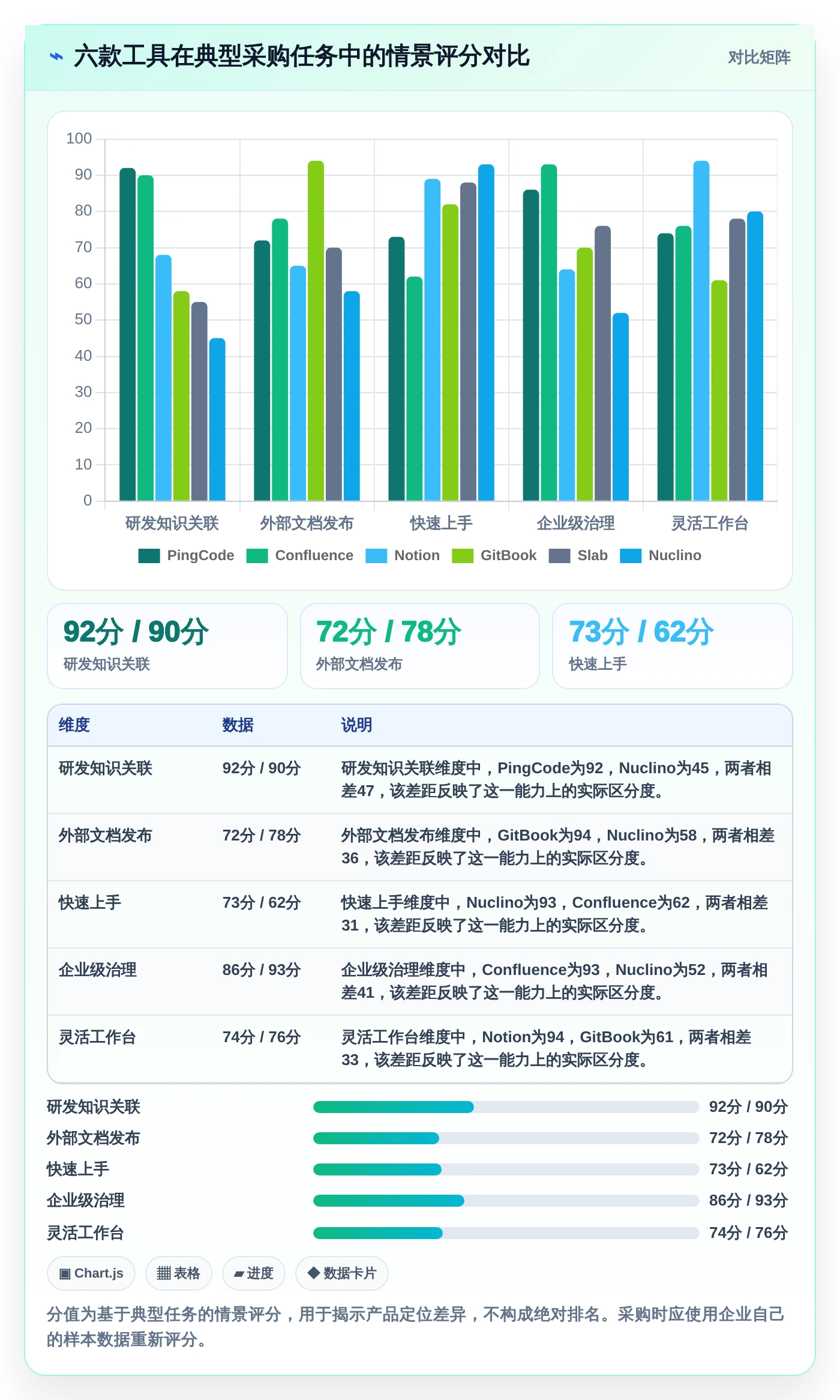Toggle the Nuclino legend entry
840x1400 pixels.
click(660, 556)
